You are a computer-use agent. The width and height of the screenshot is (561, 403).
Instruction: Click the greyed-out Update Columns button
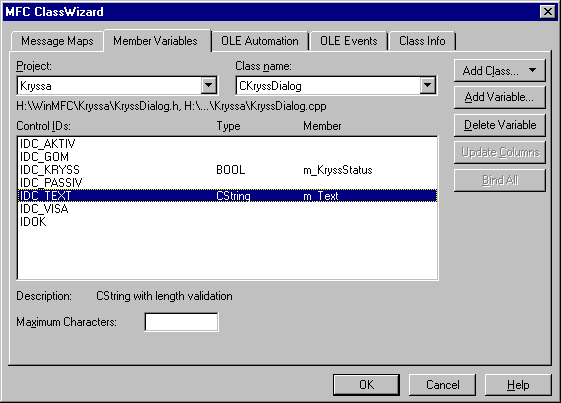499,152
